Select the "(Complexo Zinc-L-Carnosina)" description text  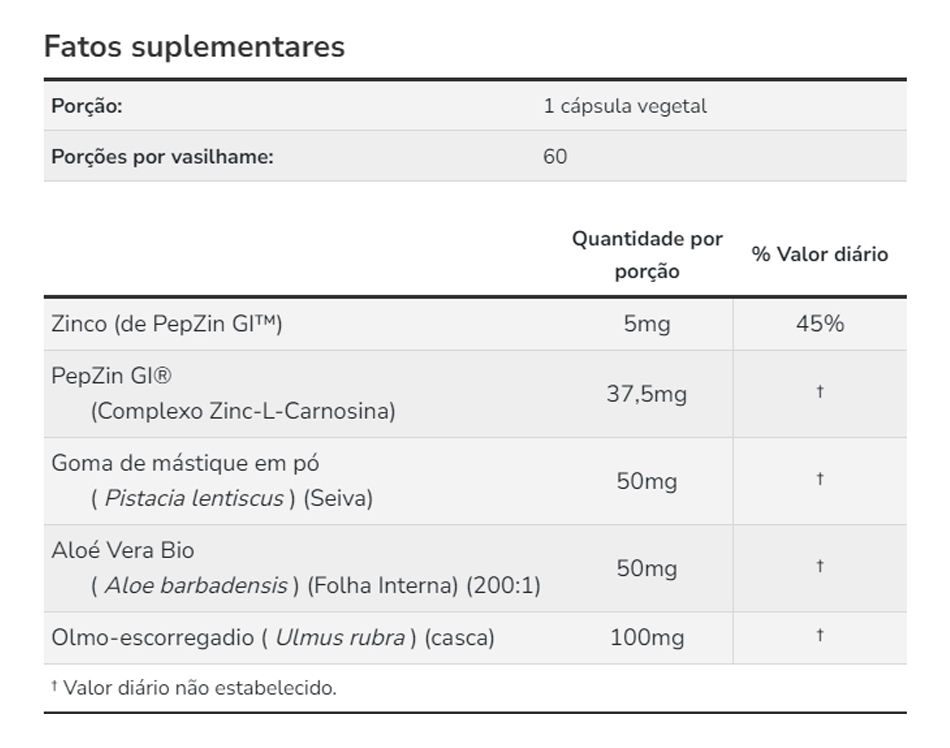pos(243,411)
